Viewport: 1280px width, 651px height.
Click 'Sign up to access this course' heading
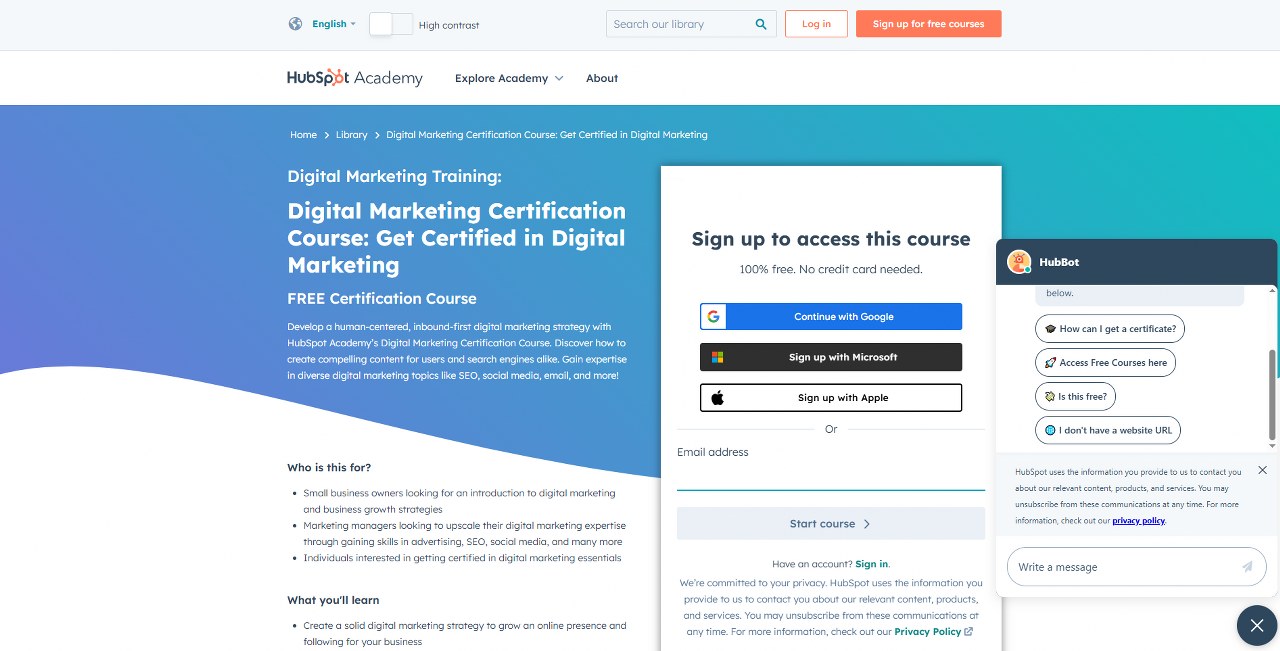click(831, 239)
